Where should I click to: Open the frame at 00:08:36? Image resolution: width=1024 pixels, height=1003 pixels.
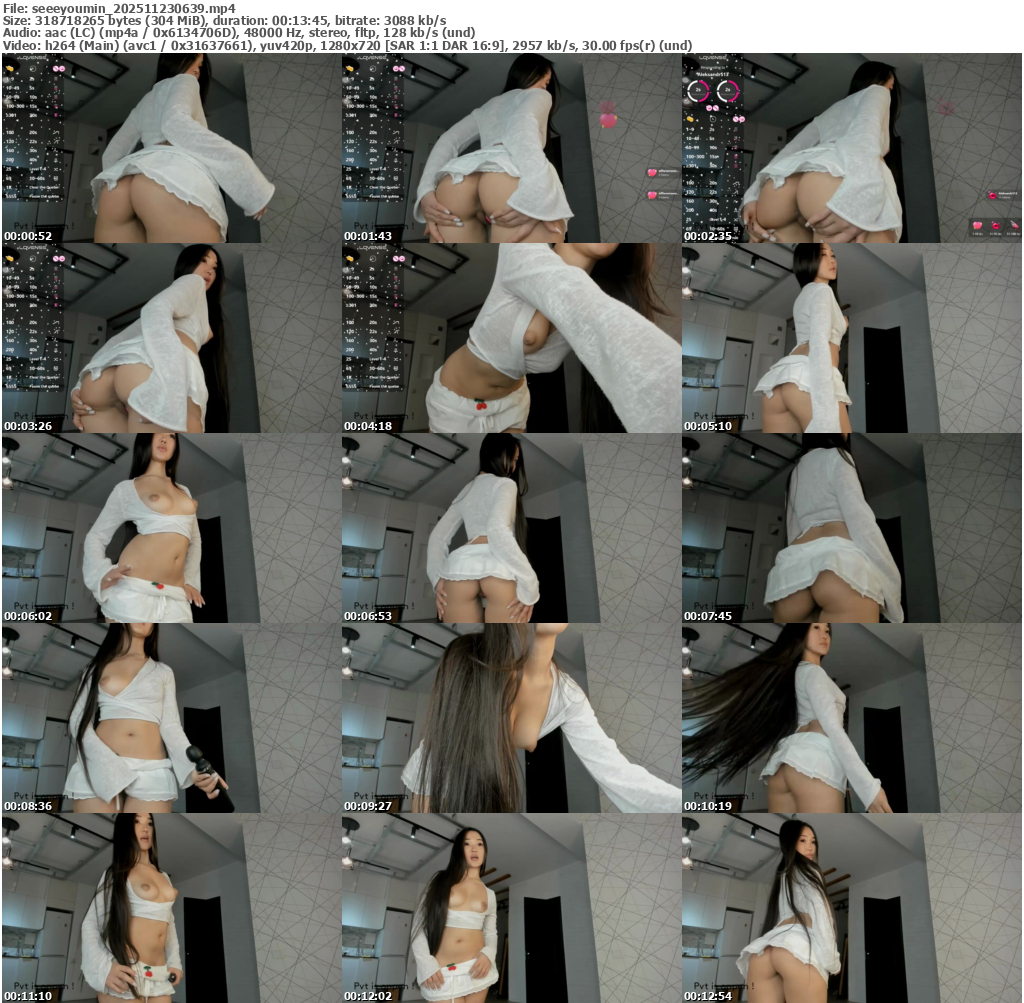click(x=171, y=718)
